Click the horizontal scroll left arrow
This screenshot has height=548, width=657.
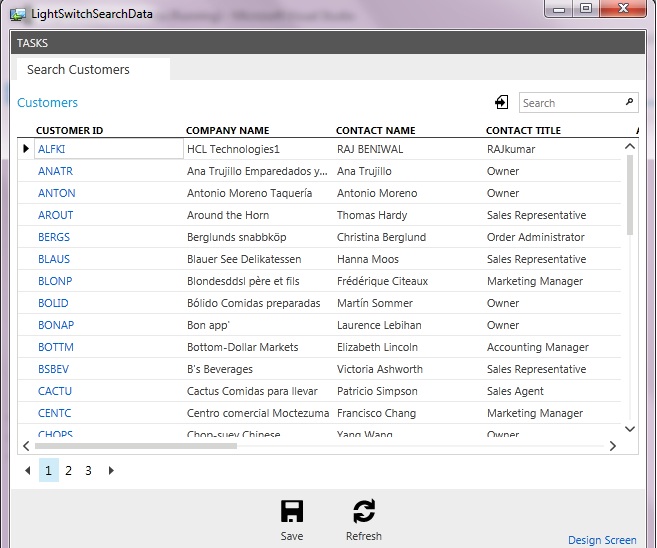tap(26, 446)
